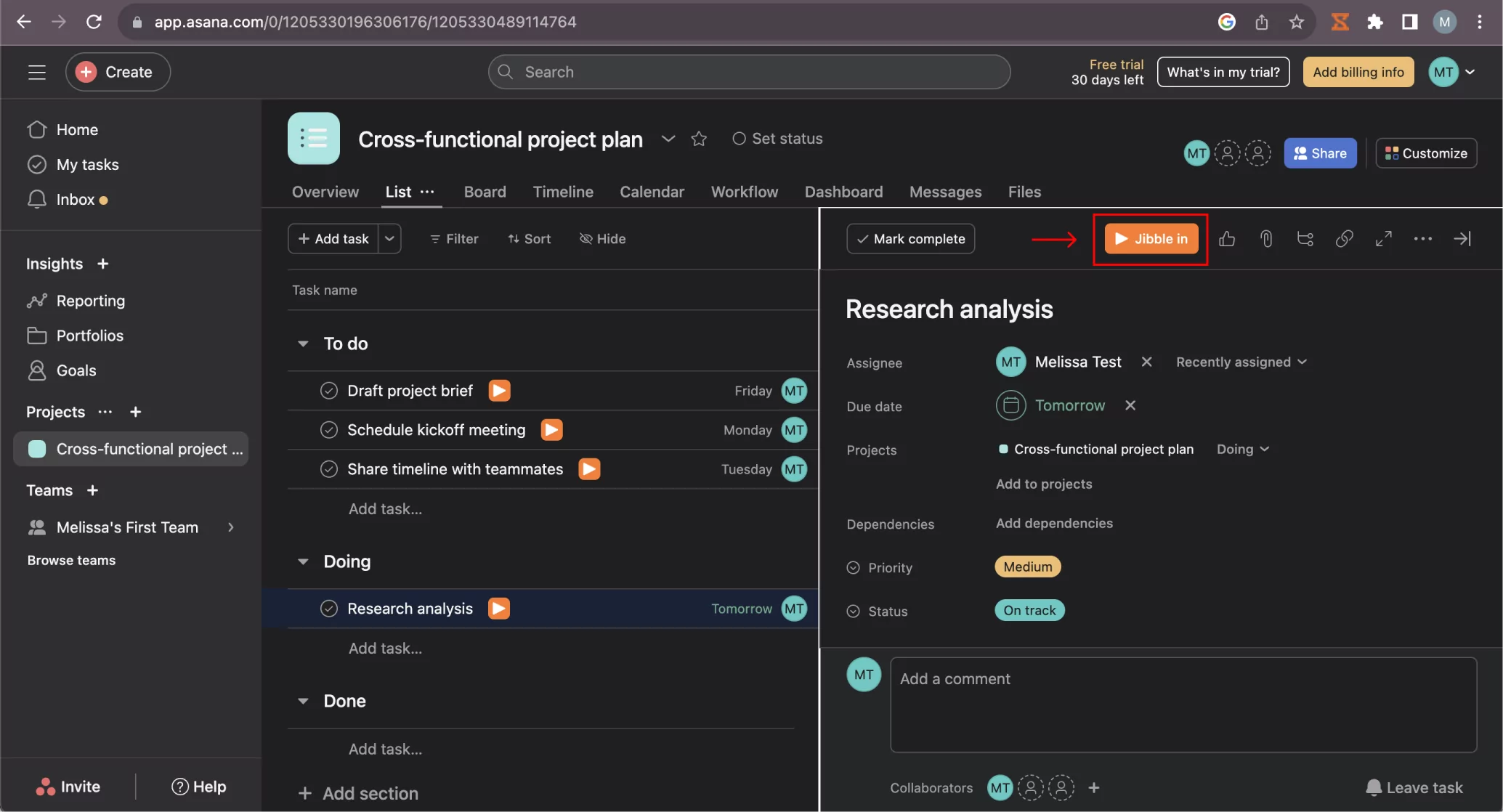Viewport: 1503px width, 812px height.
Task: Select the Cross-functional project color square in sidebar
Action: (37, 449)
